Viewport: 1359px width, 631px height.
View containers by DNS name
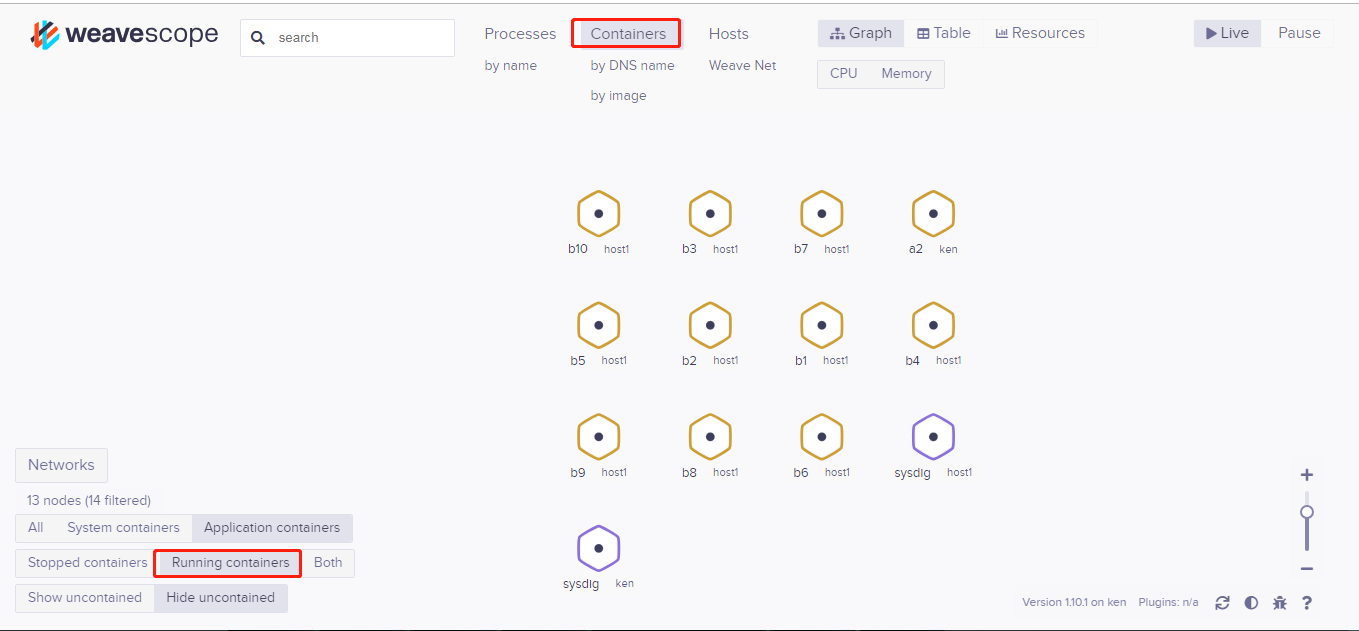pos(632,65)
